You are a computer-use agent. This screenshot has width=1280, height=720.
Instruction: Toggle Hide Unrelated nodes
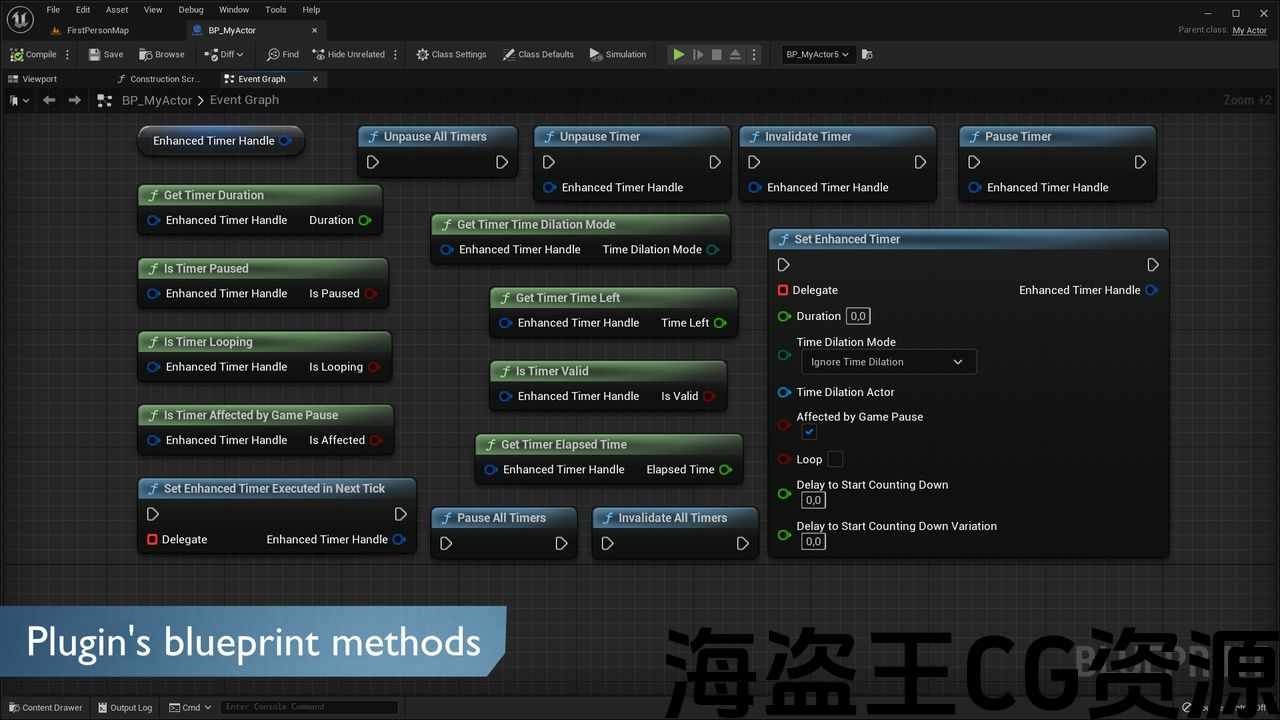[x=348, y=55]
